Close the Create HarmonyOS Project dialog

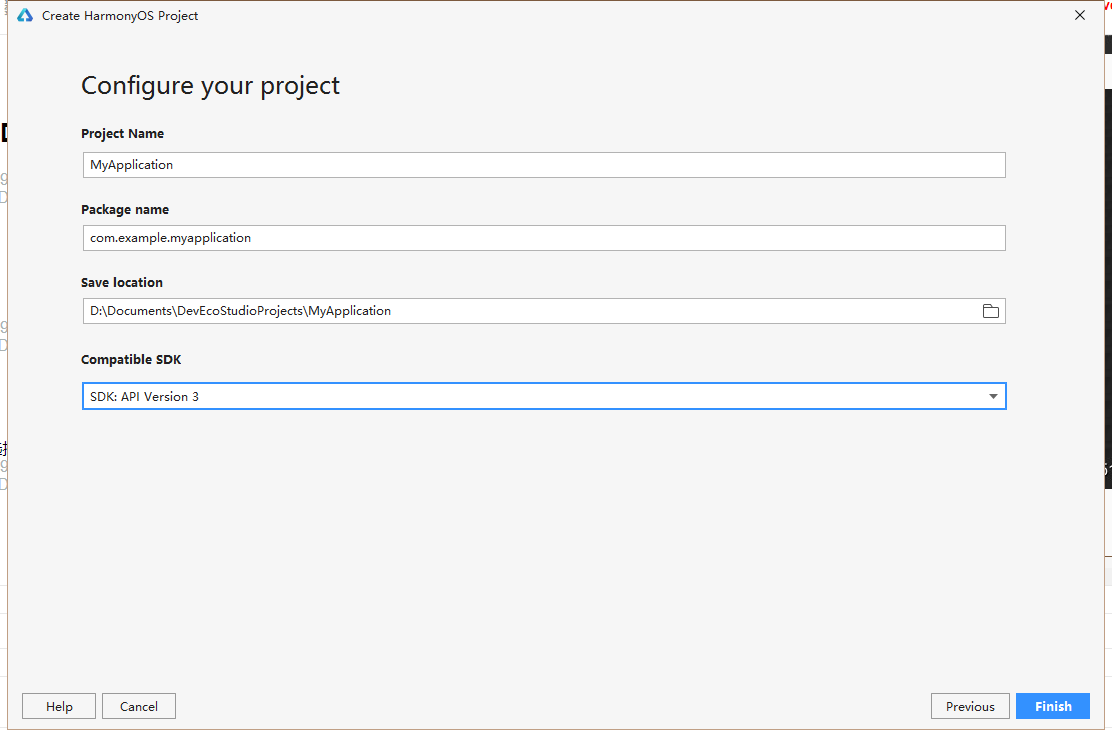1079,16
